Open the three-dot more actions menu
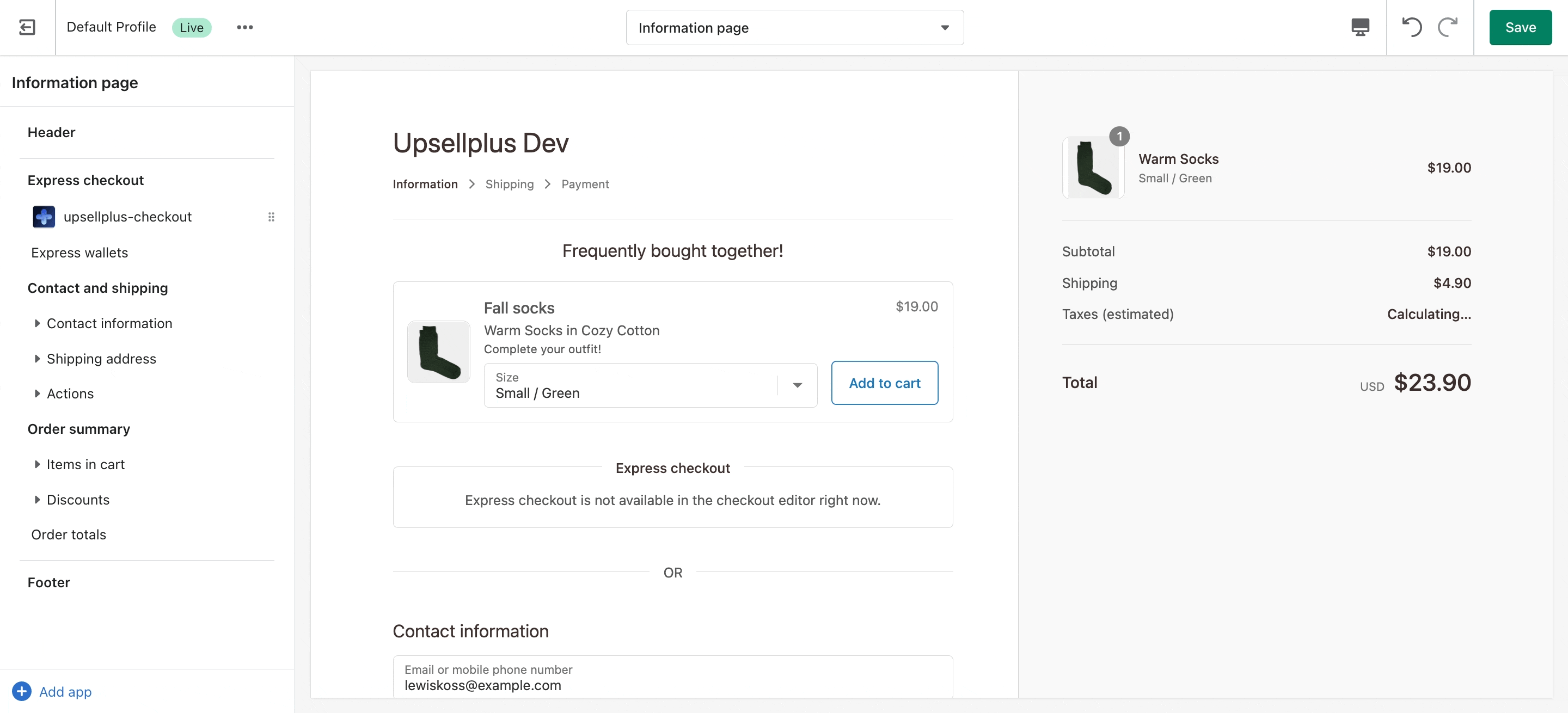Screen dimensions: 1568x713 (244, 27)
